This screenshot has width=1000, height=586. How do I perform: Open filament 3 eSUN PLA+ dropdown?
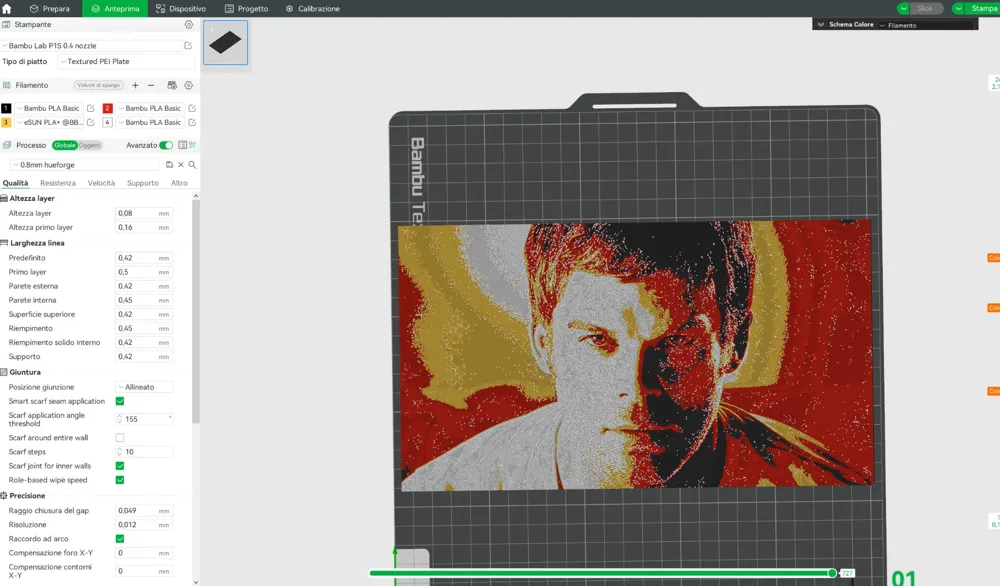49,122
